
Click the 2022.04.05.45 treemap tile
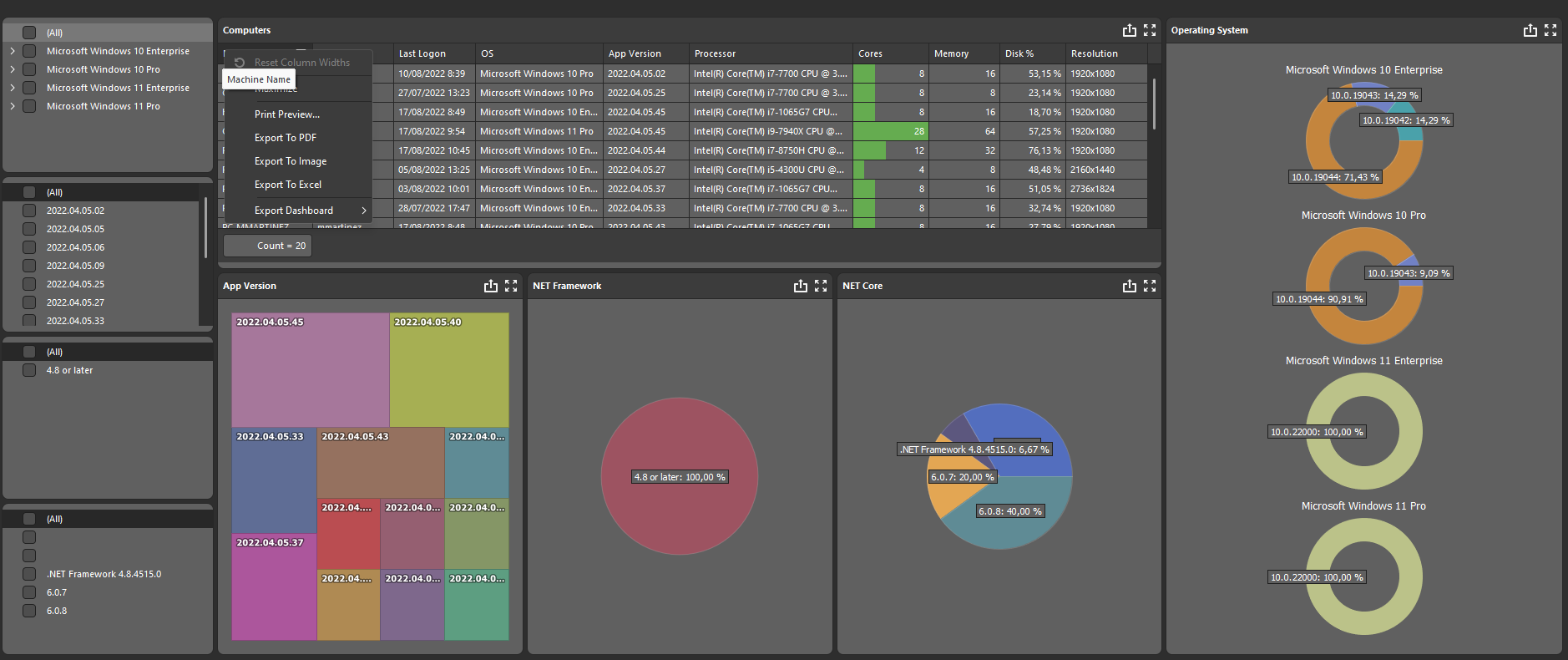310,369
